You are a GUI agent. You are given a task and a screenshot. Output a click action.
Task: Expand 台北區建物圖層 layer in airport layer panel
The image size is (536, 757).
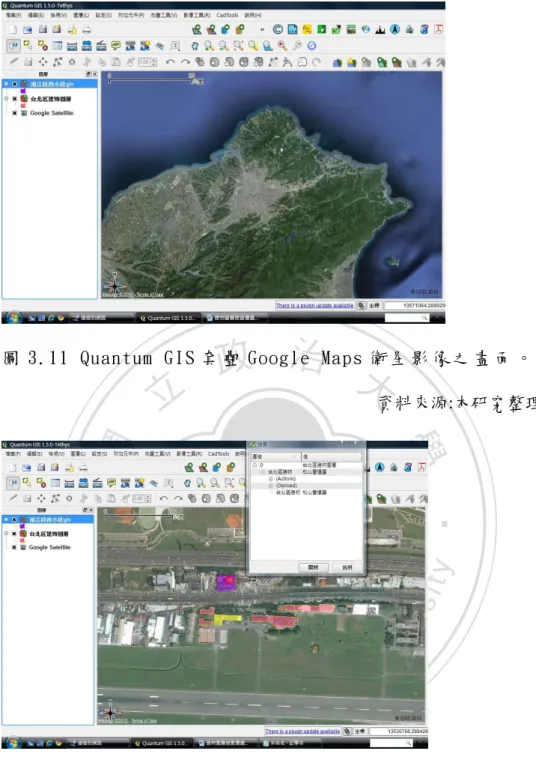(6, 533)
